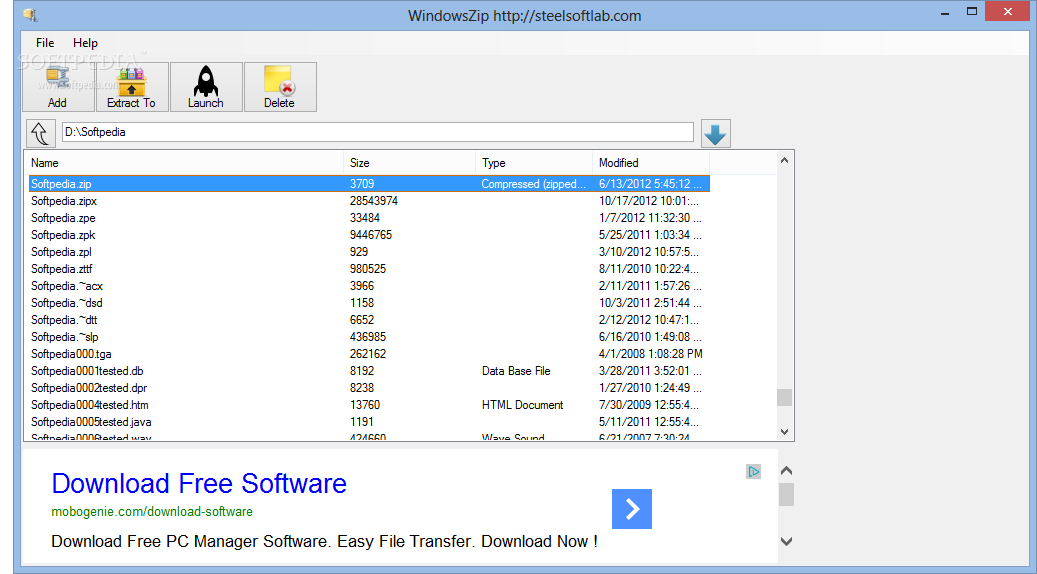Click the Delete toolbar button
This screenshot has height=574, width=1037.
coord(280,87)
